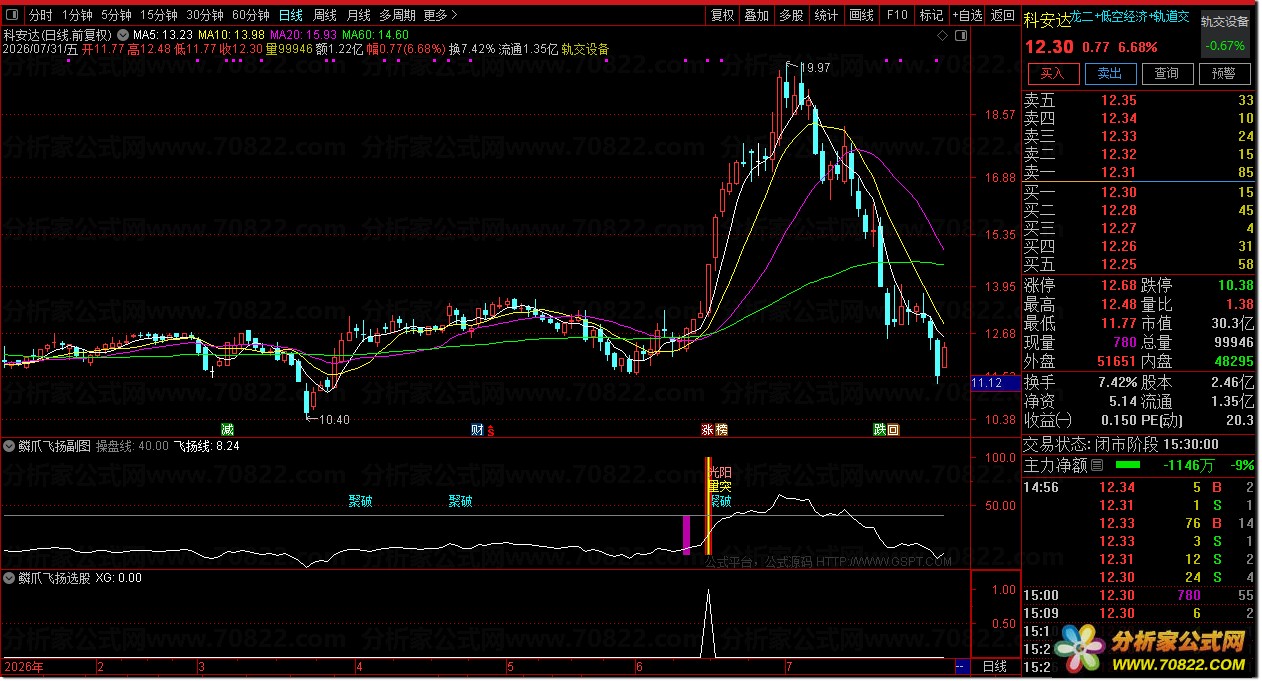Collapse the 麟爪飞扬选股 indicator panel arrow
The width and height of the screenshot is (1262, 681).
[x=9, y=578]
